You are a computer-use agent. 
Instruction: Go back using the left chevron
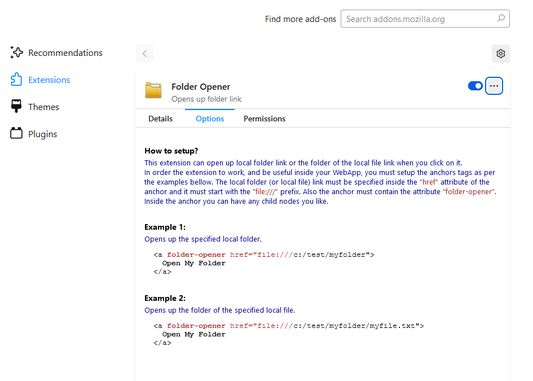pos(145,53)
